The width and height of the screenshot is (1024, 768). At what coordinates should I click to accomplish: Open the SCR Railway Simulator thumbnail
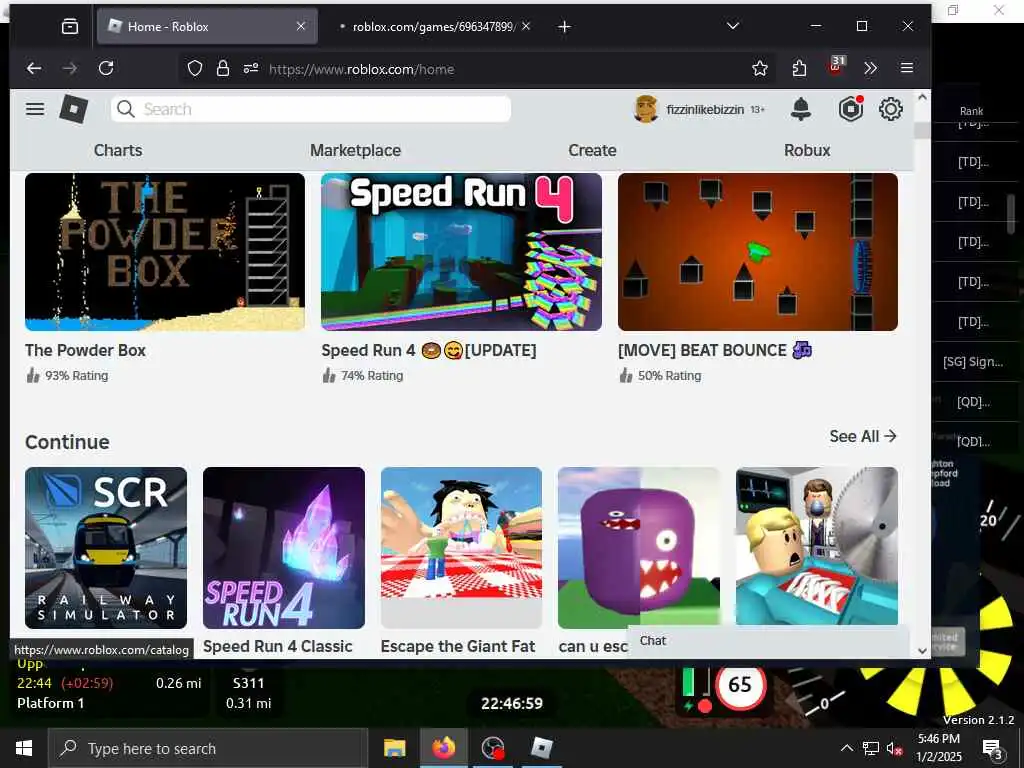pos(106,548)
